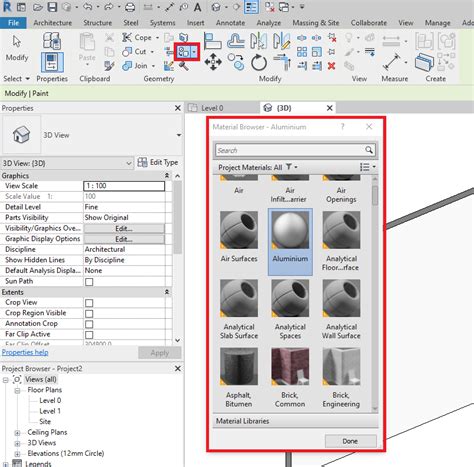The height and width of the screenshot is (467, 474).
Task: Click the Array tool icon
Action: [302, 52]
